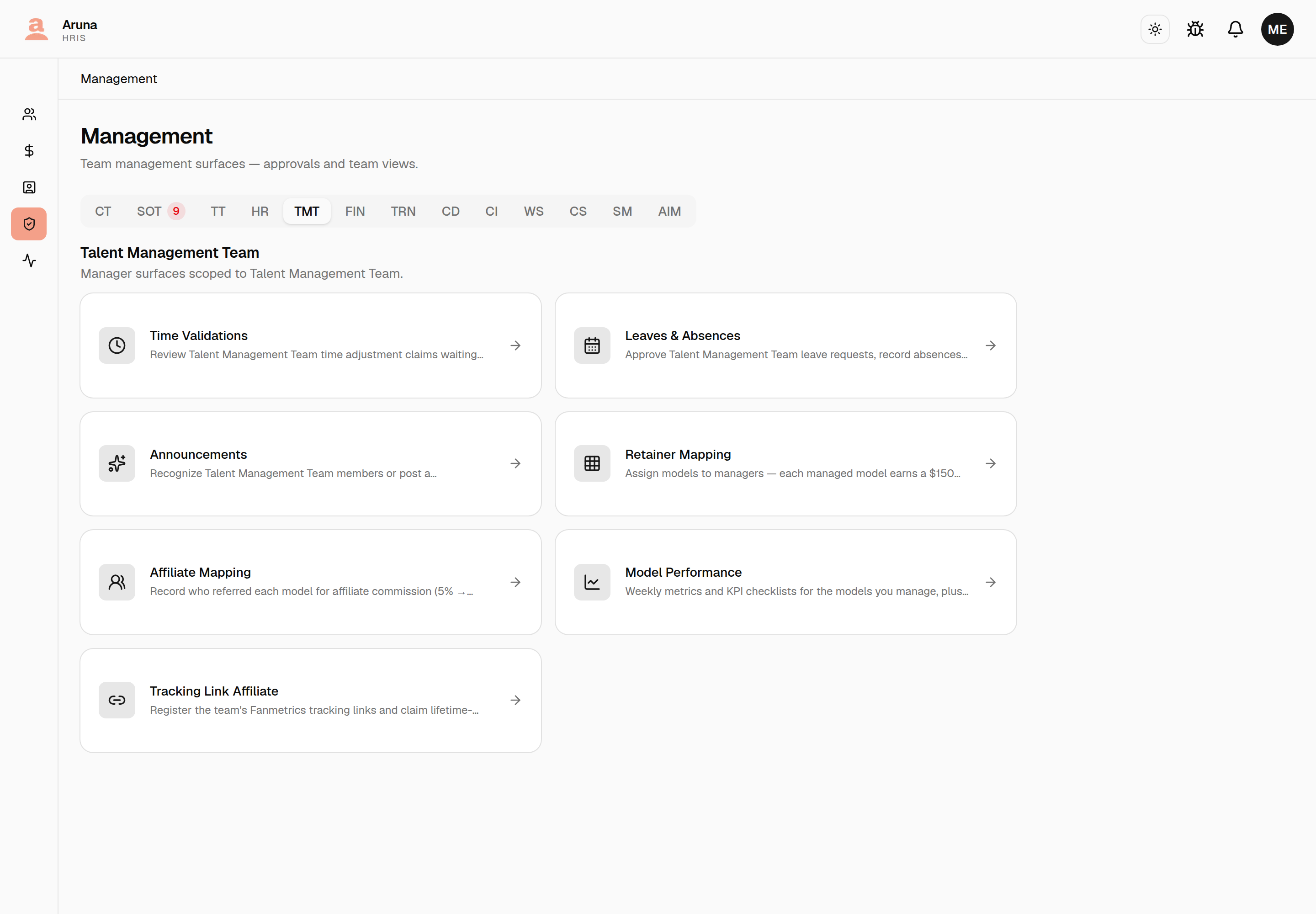The image size is (1316, 914).
Task: Toggle the light/dark theme sun icon
Action: (x=1155, y=29)
